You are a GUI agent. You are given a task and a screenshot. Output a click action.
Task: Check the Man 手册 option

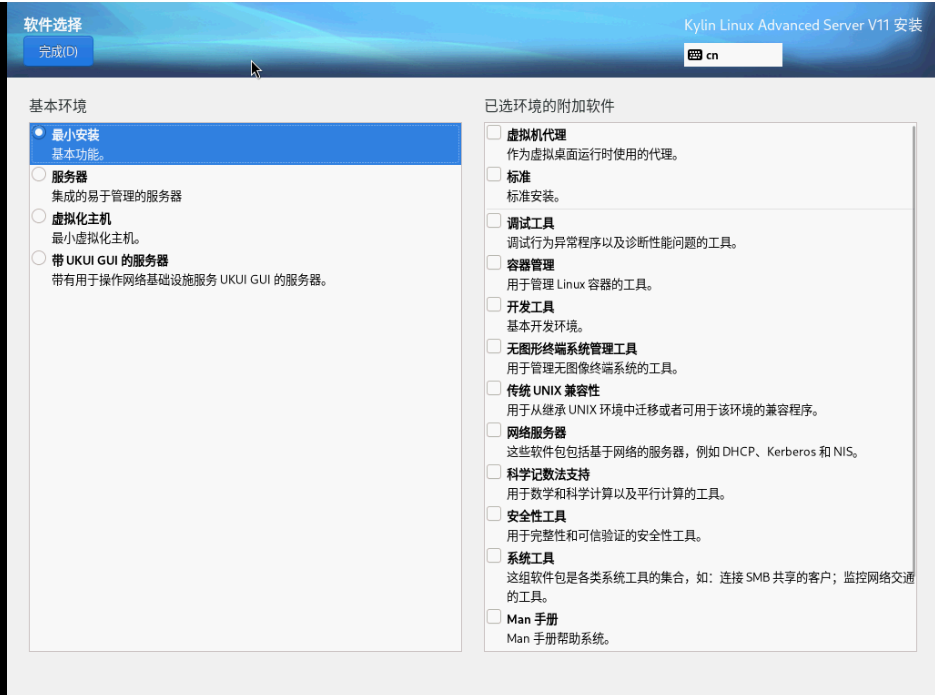(494, 618)
